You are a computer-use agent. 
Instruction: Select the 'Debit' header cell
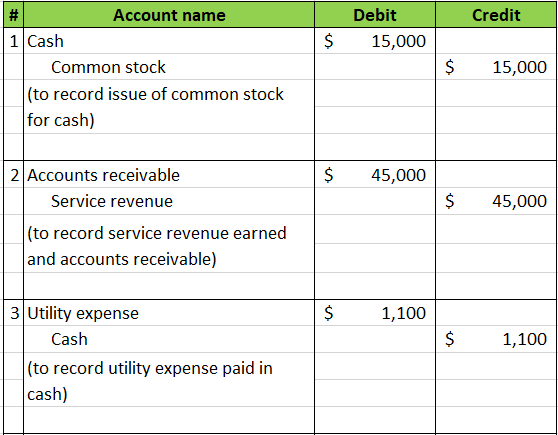pos(375,15)
